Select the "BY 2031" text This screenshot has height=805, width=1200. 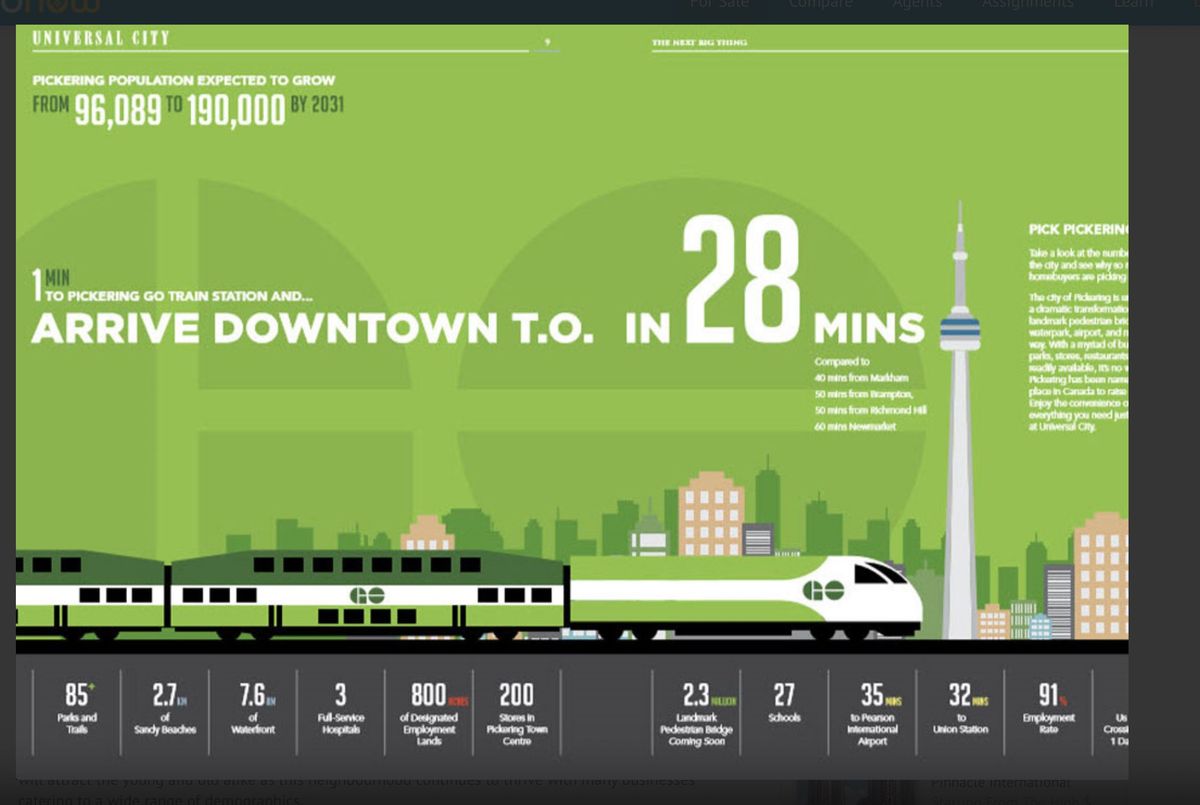tap(318, 105)
